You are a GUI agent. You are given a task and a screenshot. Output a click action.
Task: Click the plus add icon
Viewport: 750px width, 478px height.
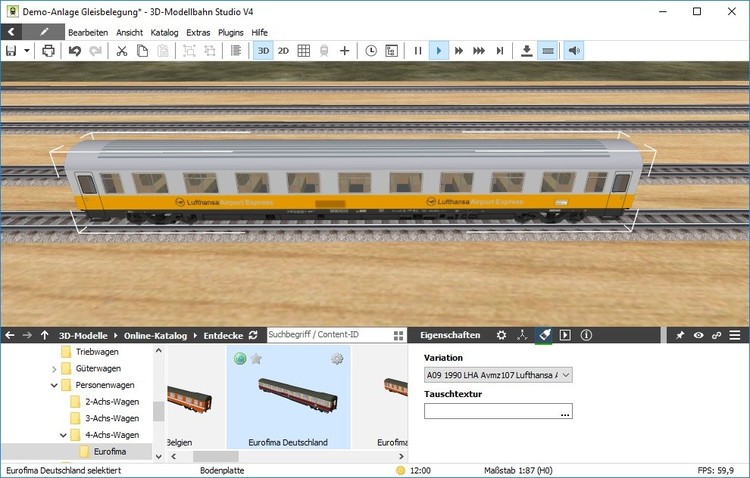point(344,51)
